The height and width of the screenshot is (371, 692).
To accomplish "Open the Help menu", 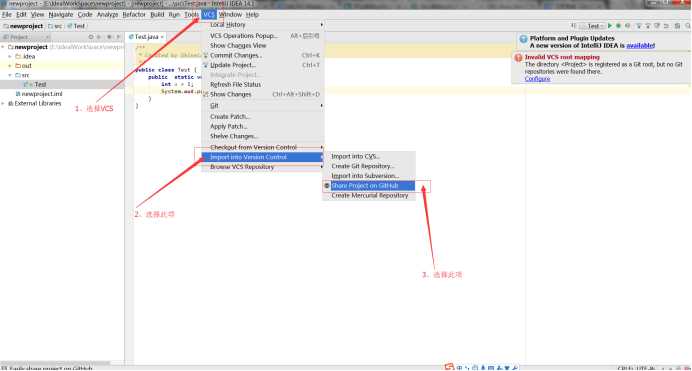I will (x=252, y=15).
